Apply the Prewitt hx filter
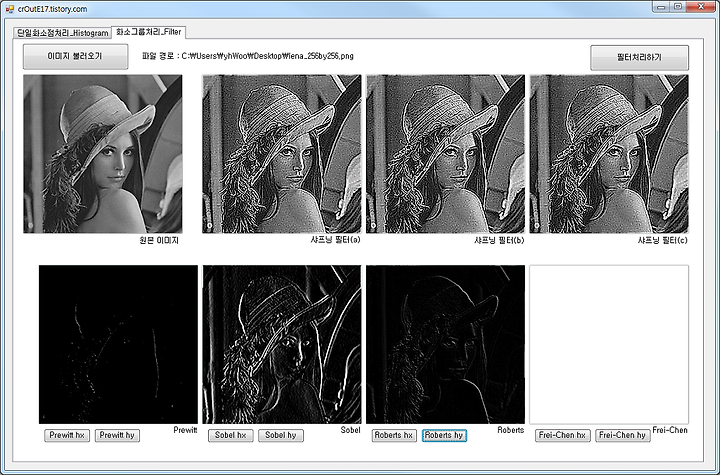The height and width of the screenshot is (475, 720). tap(67, 435)
